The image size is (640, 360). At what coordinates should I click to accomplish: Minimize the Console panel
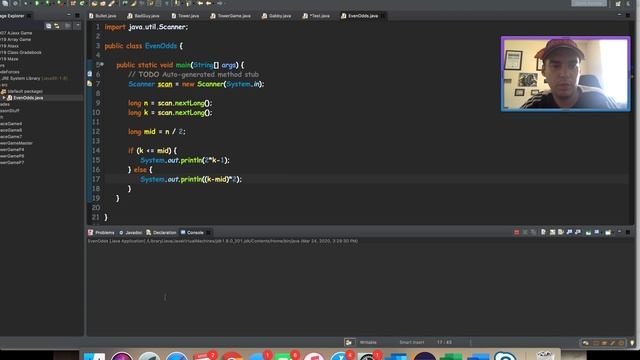tap(619, 232)
